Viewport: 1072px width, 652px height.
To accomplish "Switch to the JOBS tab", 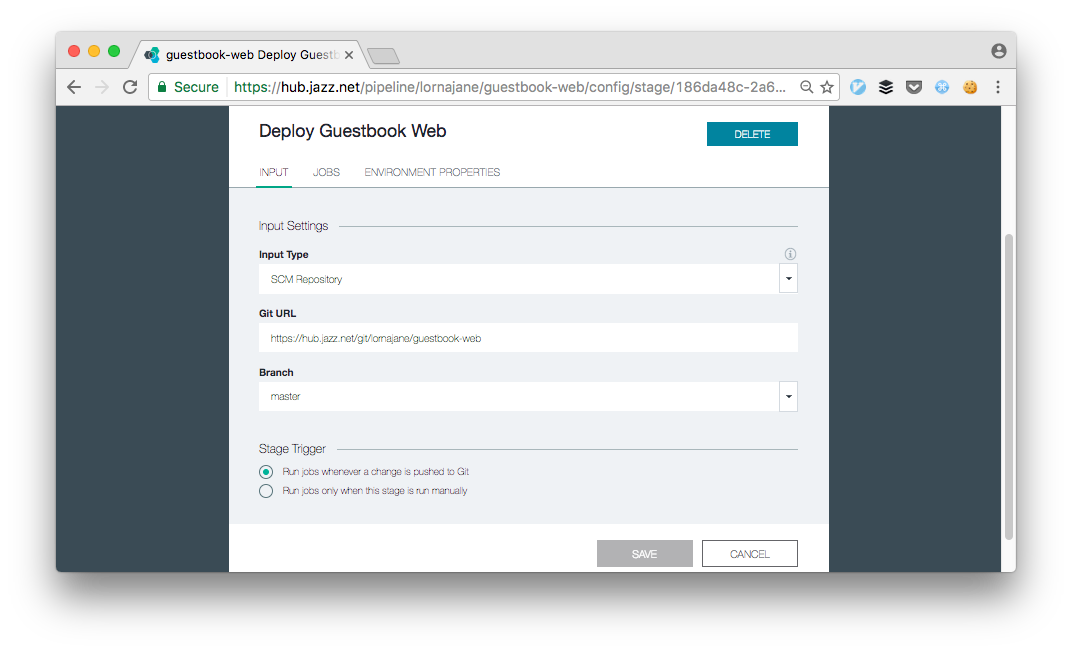I will pos(326,172).
